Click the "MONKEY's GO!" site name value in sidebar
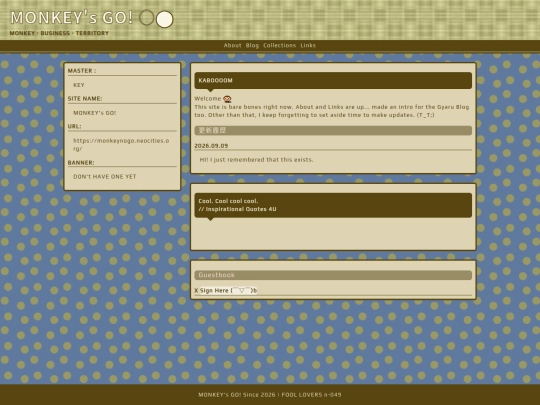The image size is (540, 405). [x=95, y=113]
